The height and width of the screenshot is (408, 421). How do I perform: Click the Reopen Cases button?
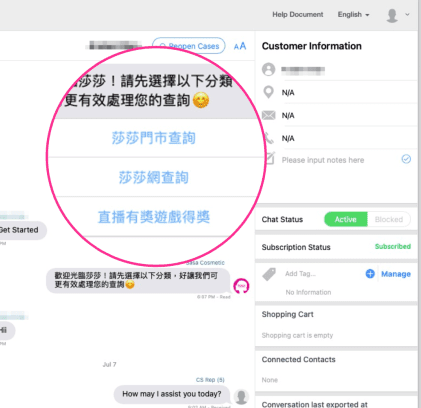click(x=189, y=46)
